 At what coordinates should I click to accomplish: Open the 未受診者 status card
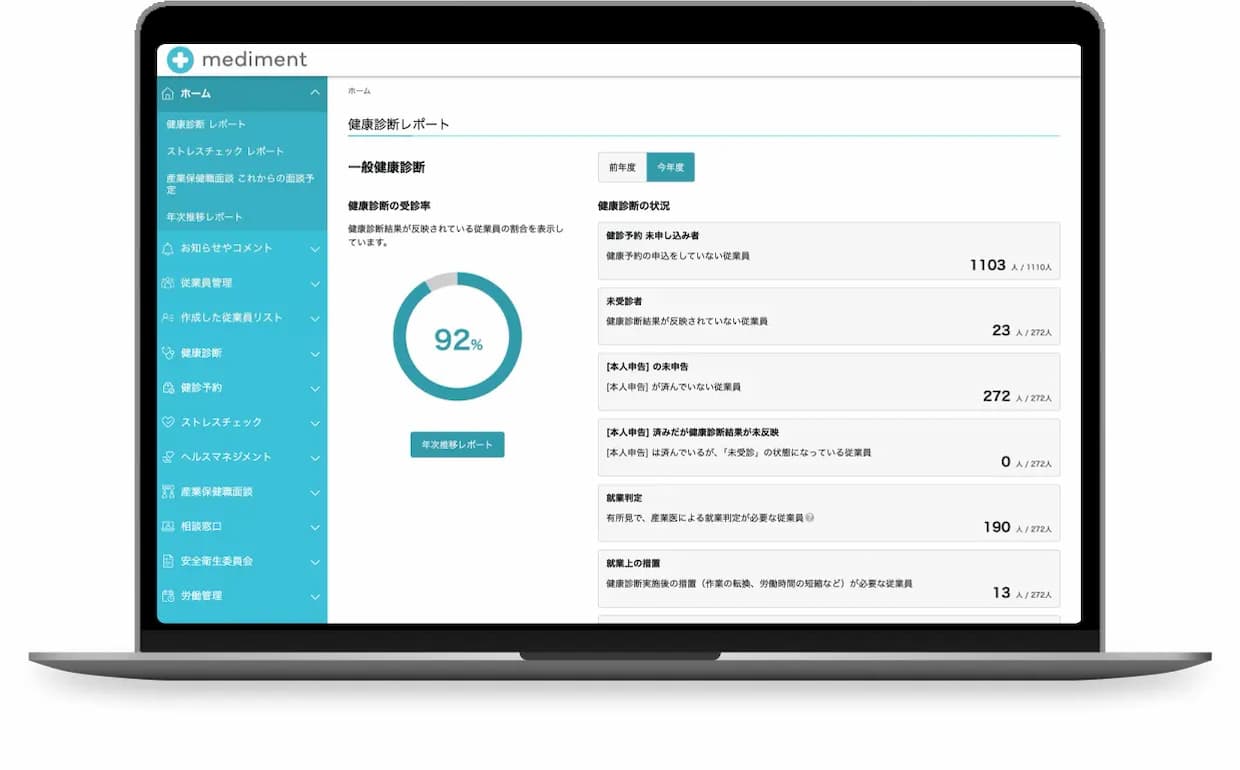pos(828,316)
